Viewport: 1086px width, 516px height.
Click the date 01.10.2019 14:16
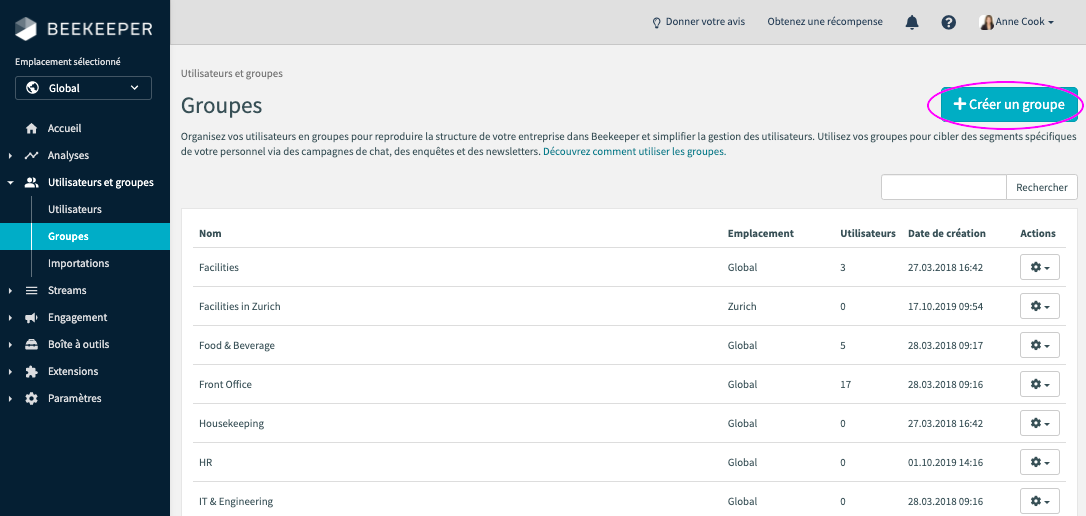coord(945,462)
